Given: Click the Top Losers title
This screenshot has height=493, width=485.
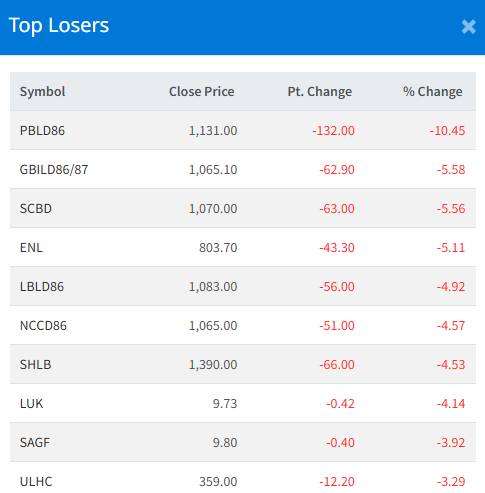Looking at the screenshot, I should 59,25.
